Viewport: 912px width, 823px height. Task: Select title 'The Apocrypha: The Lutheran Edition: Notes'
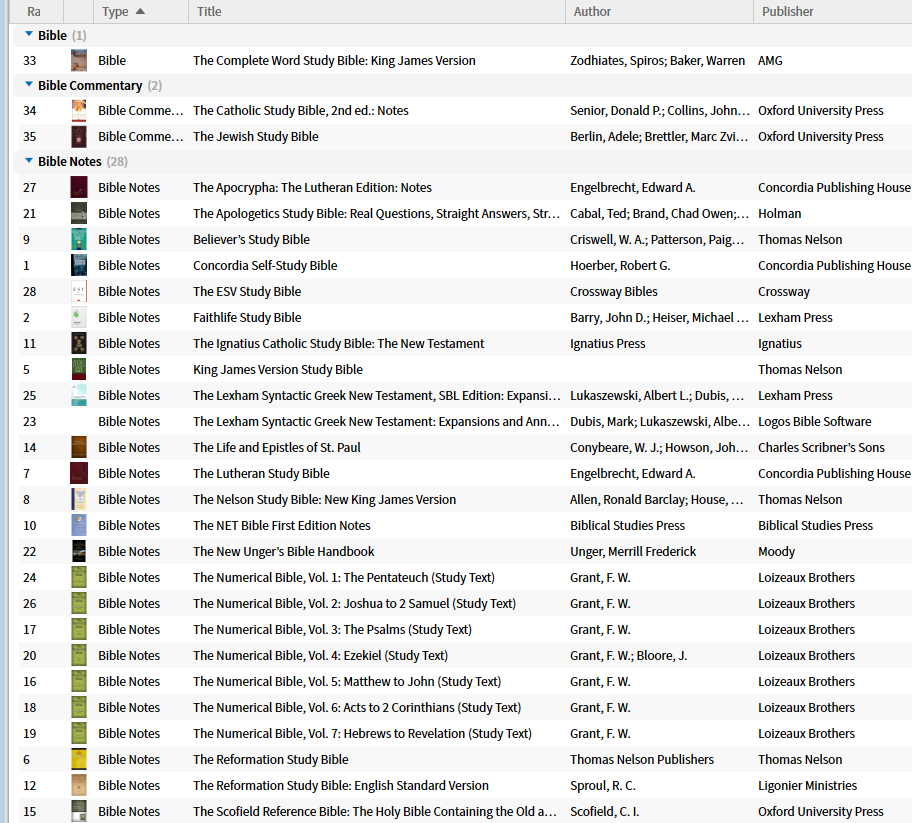click(312, 188)
